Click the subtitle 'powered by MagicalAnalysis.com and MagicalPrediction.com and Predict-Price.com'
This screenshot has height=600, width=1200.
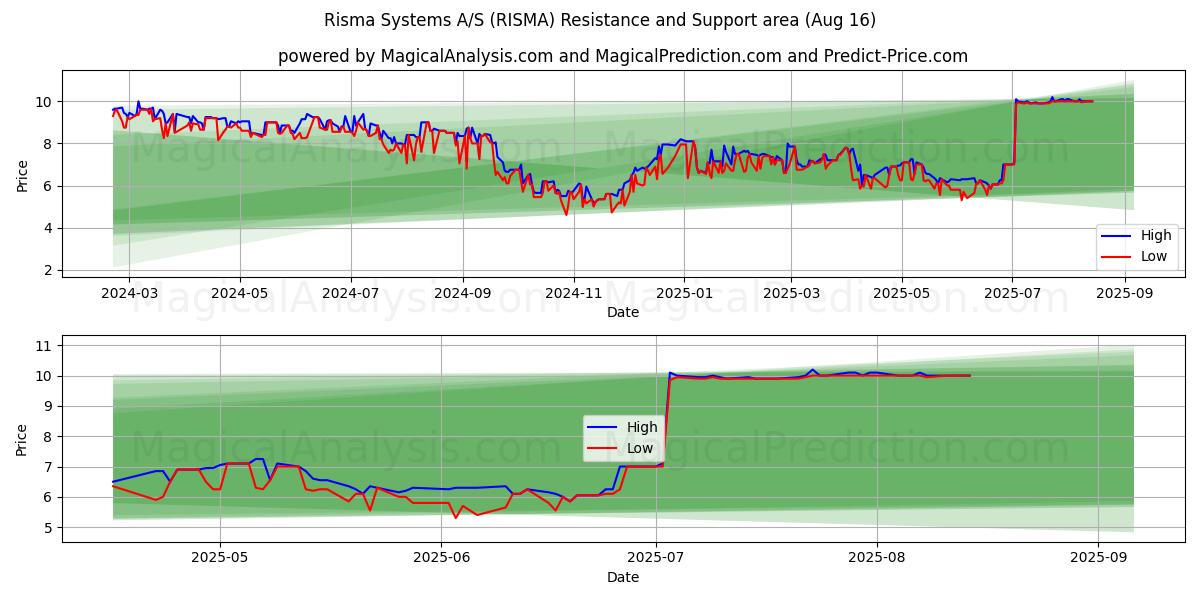point(623,56)
